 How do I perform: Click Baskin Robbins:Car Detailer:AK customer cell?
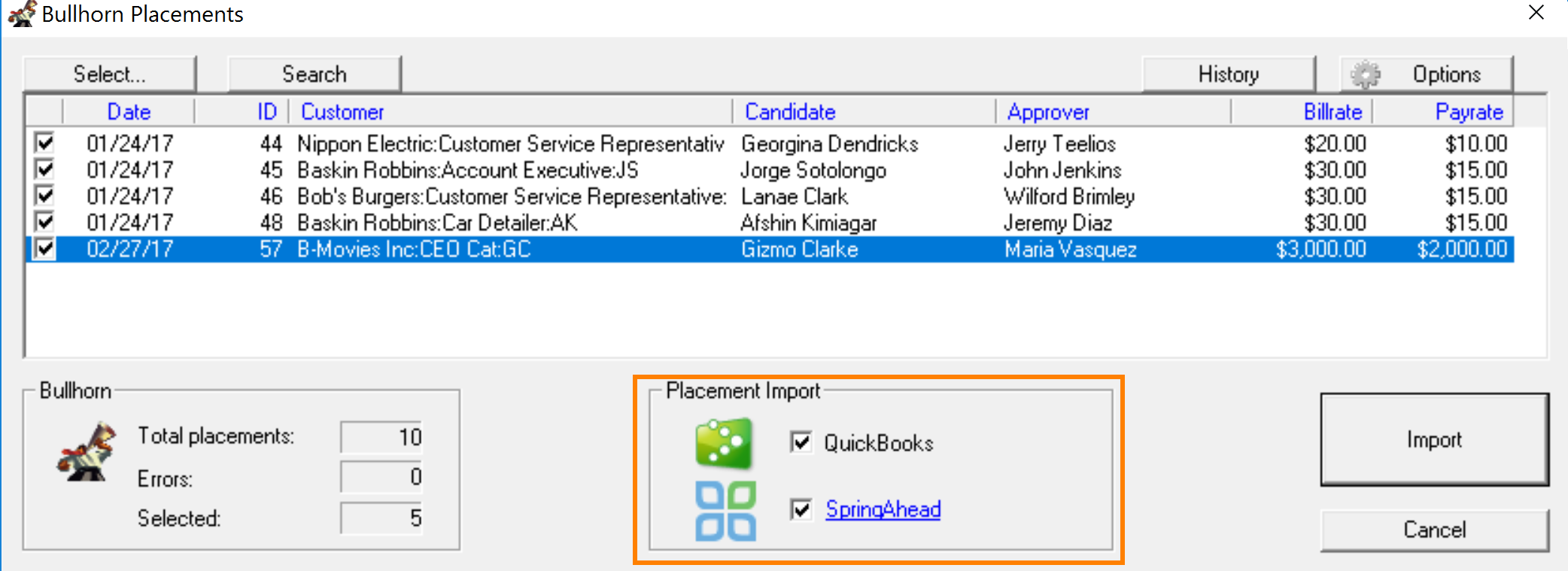pos(437,223)
